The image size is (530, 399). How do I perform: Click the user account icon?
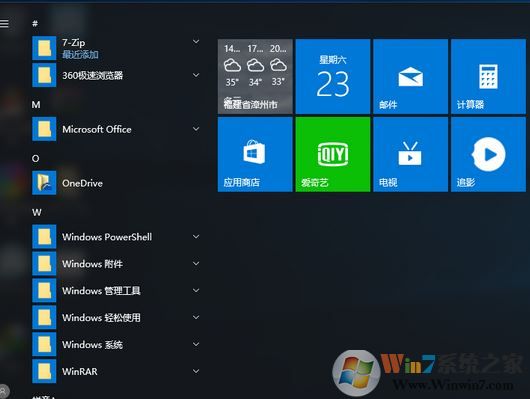[x=3, y=392]
